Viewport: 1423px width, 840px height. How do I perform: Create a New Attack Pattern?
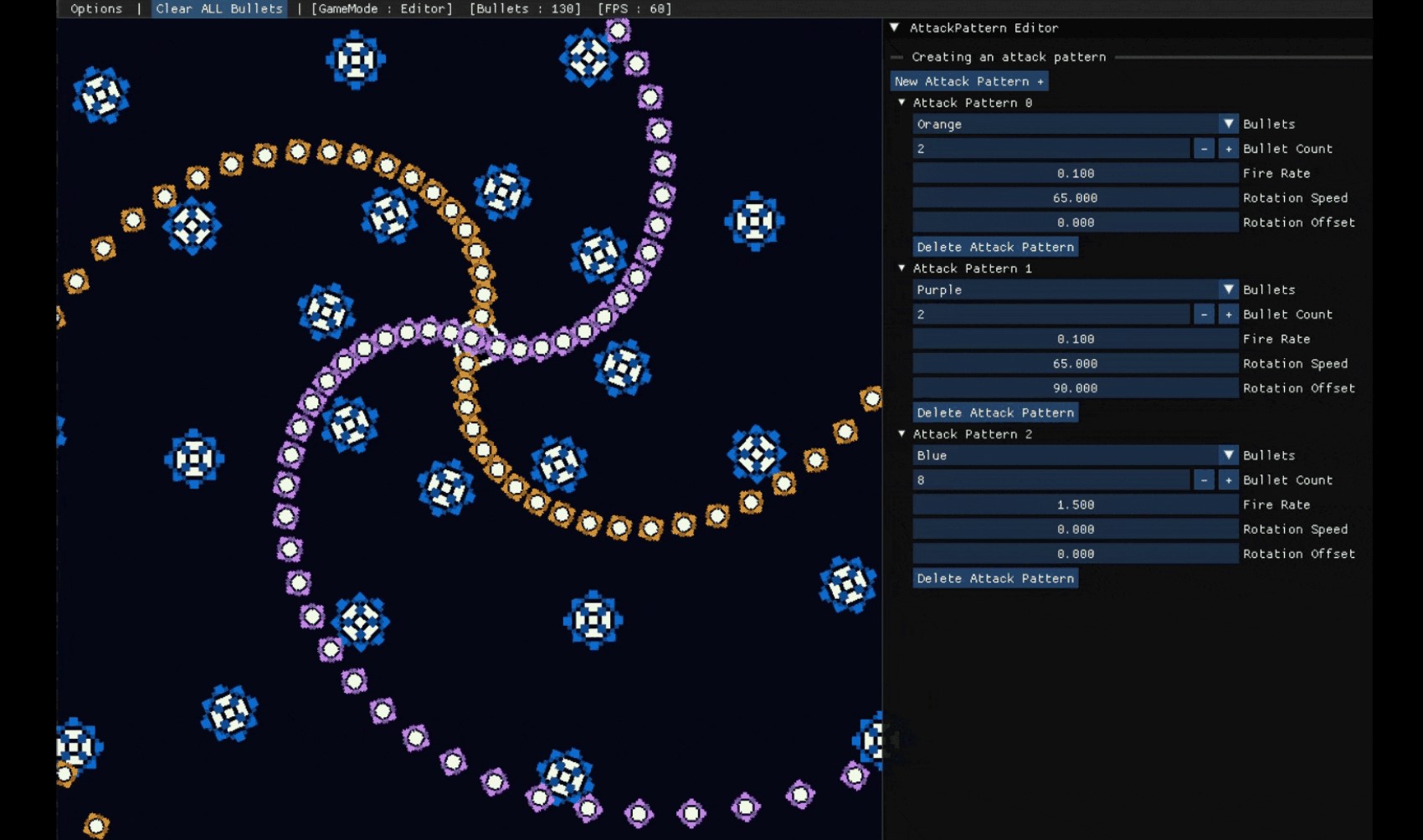click(968, 81)
